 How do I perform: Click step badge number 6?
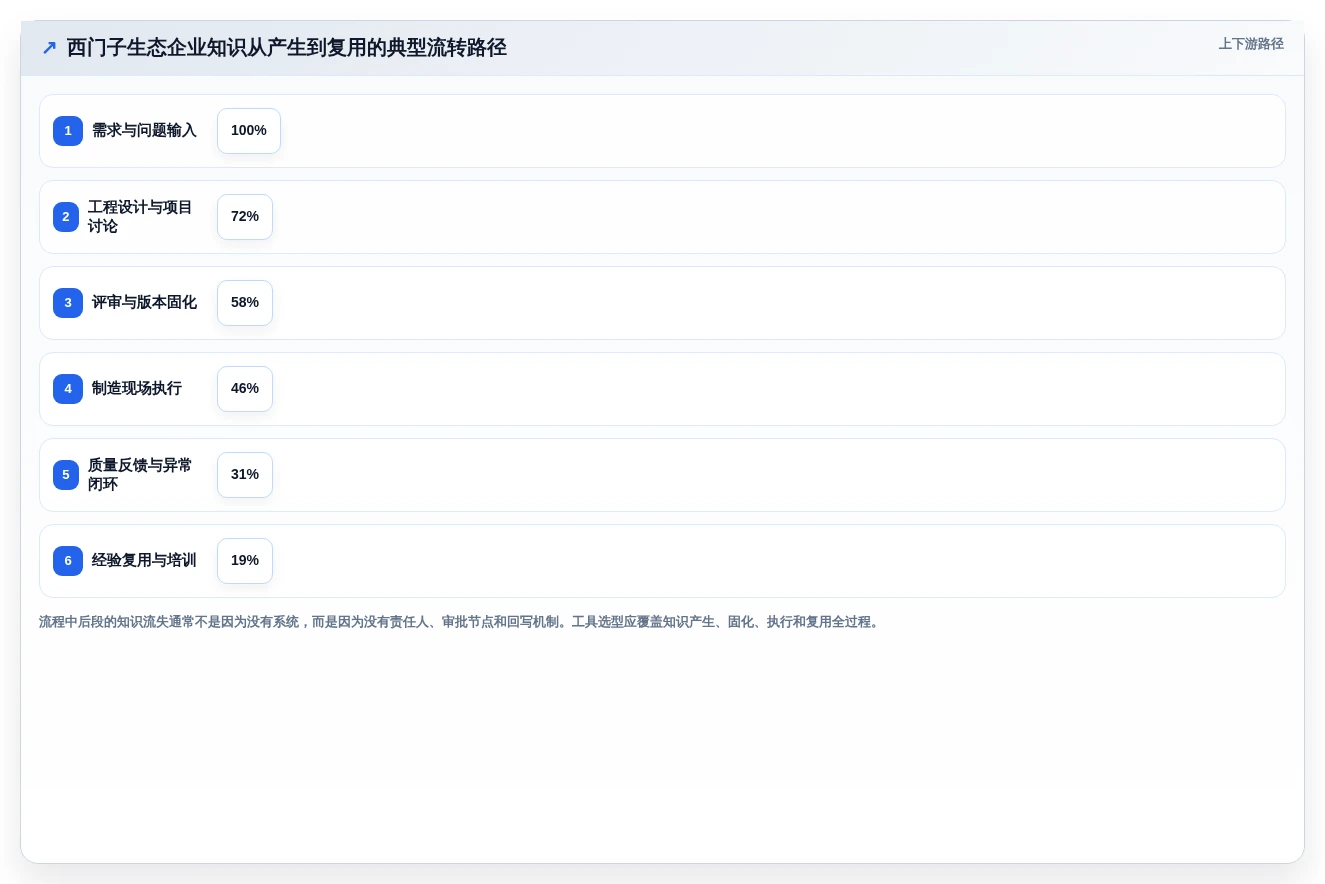68,561
